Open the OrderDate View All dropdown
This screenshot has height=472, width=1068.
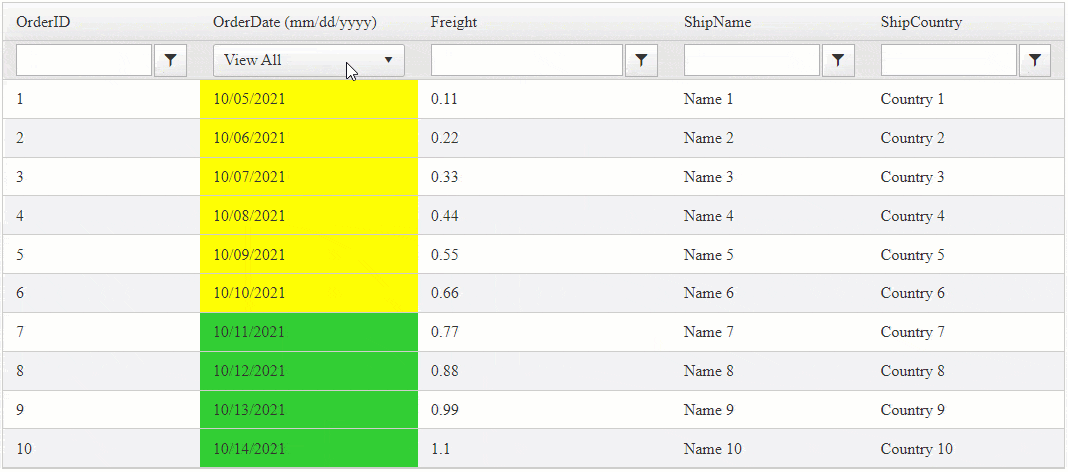309,61
